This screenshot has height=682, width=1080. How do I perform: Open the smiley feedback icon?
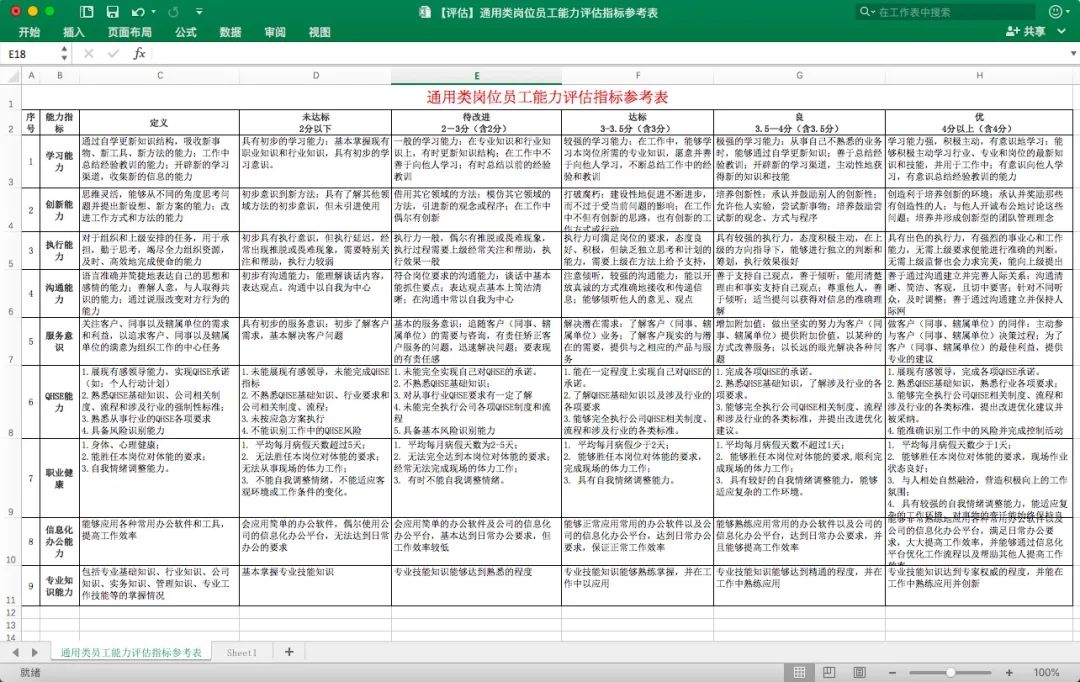pyautogui.click(x=1055, y=12)
